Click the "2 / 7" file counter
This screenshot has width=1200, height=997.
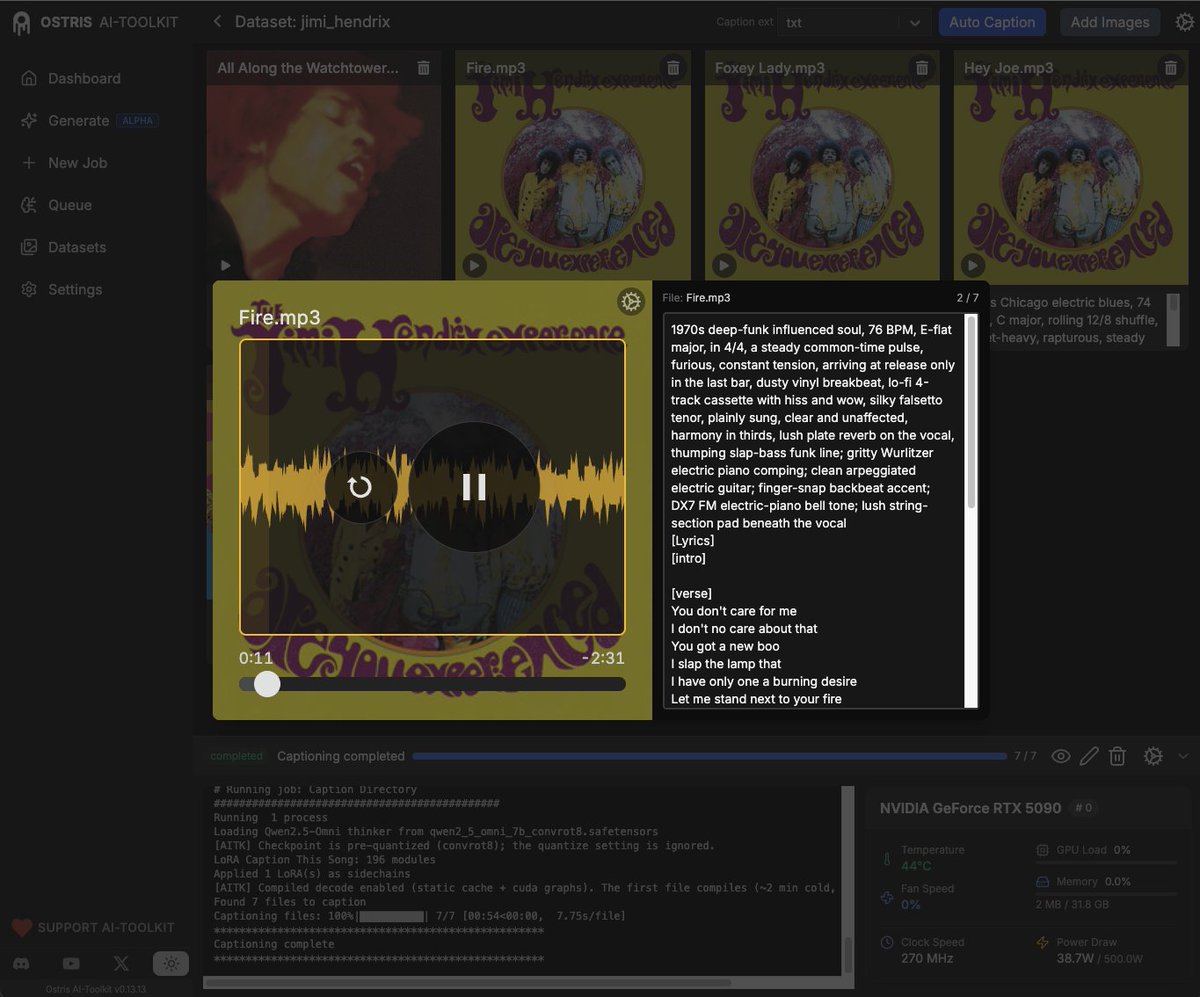(967, 298)
